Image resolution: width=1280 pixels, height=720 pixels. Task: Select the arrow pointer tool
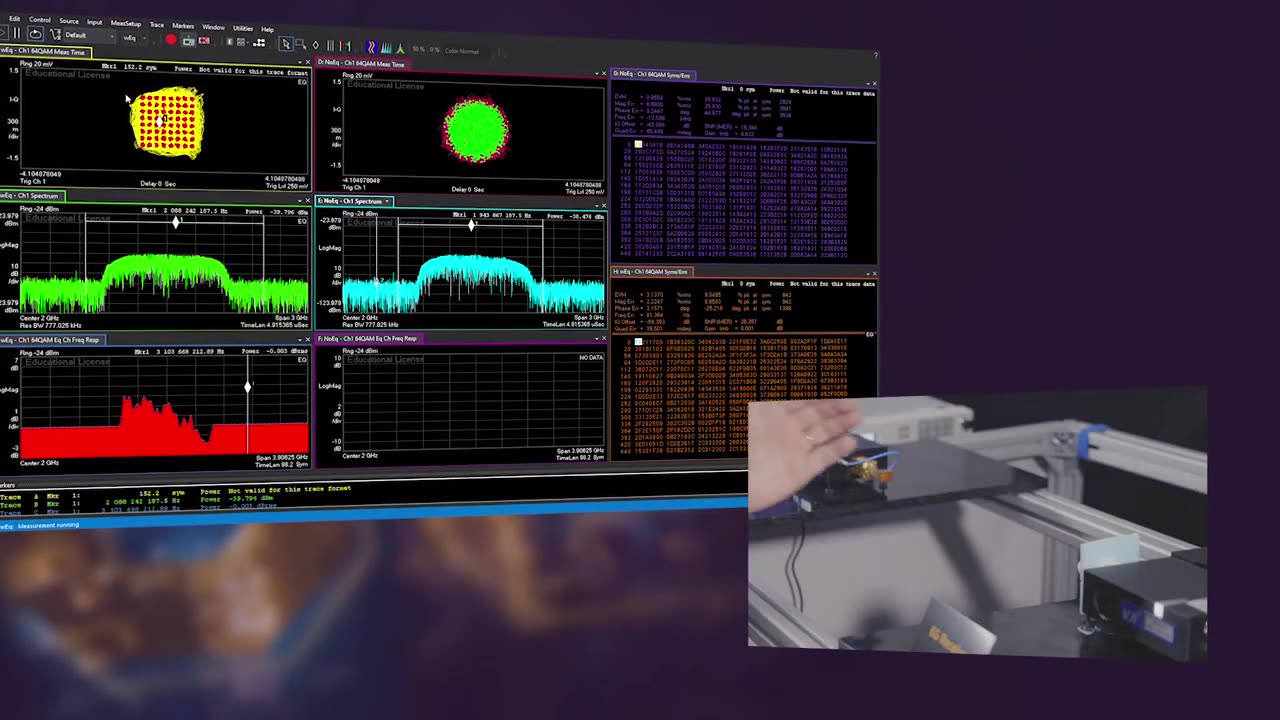click(x=286, y=44)
